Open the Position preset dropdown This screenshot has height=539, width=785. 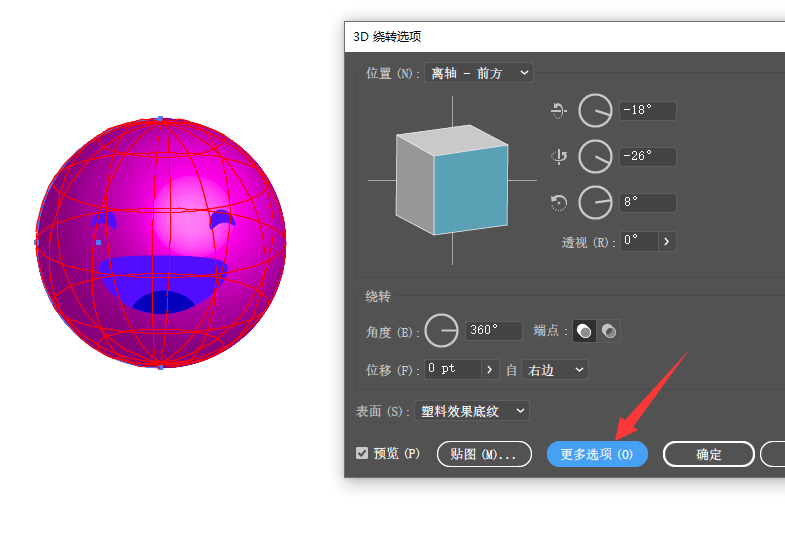point(479,73)
